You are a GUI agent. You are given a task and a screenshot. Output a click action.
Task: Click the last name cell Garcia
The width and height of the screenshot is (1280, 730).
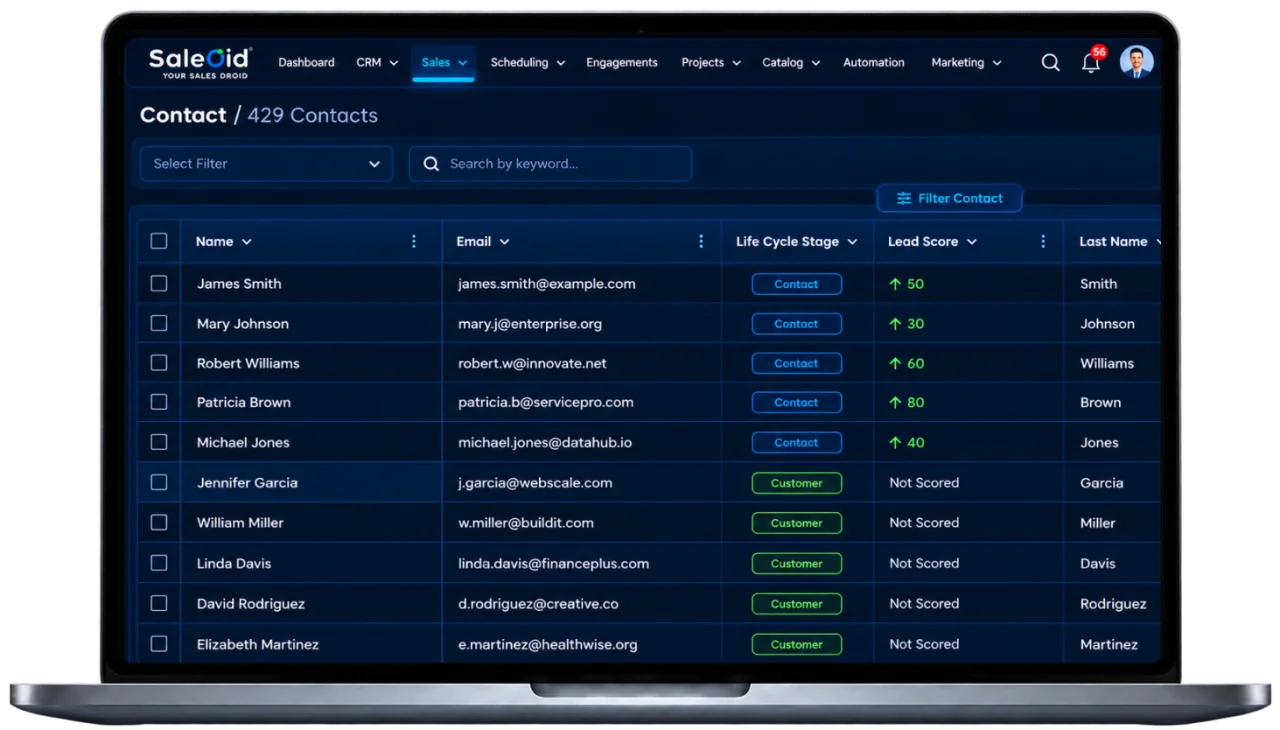coord(1101,482)
